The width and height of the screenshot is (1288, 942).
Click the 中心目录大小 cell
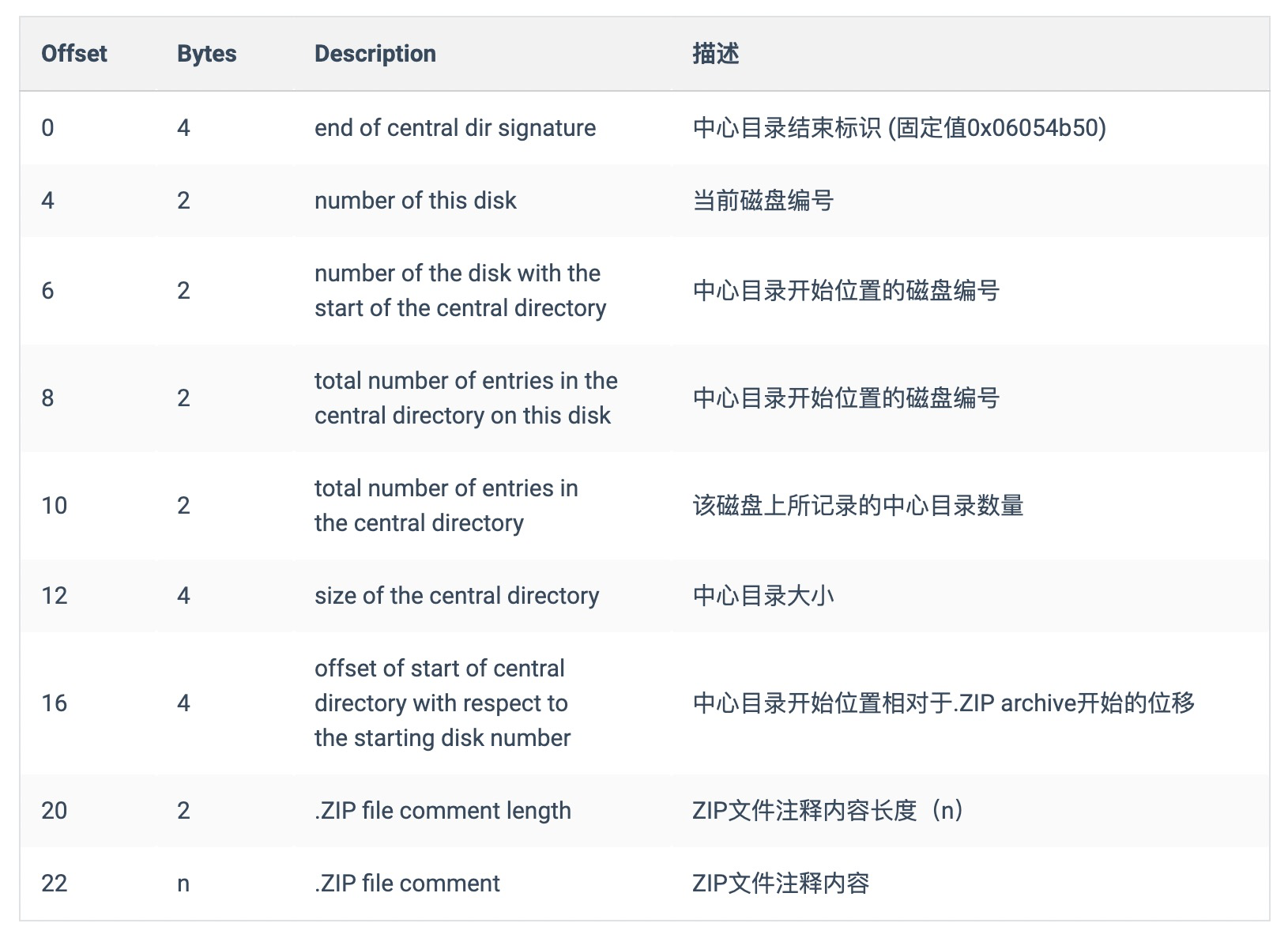[763, 596]
